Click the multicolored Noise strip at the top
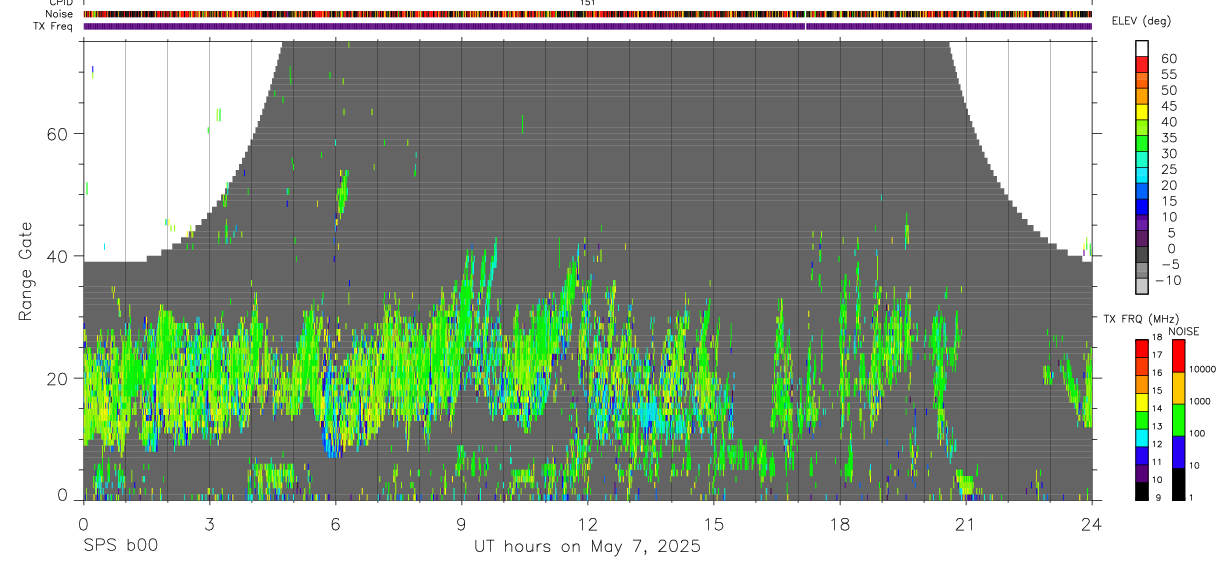1228x567 pixels. [587, 14]
